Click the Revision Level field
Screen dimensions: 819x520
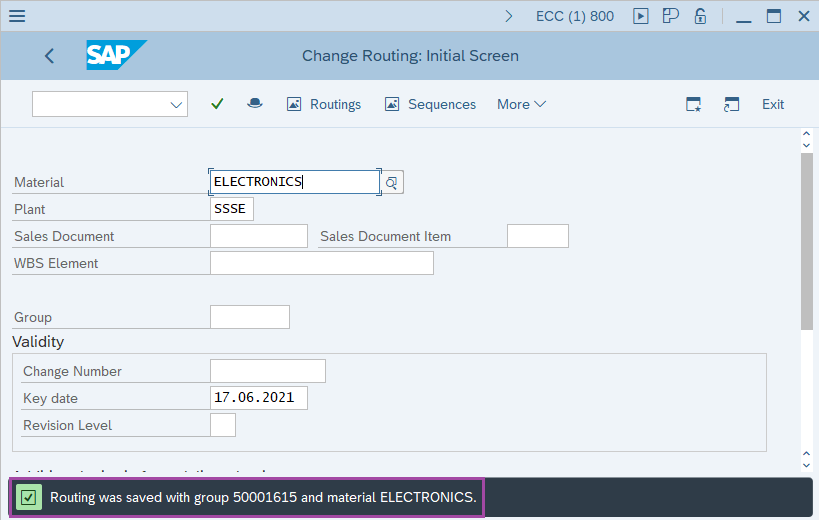click(x=223, y=425)
